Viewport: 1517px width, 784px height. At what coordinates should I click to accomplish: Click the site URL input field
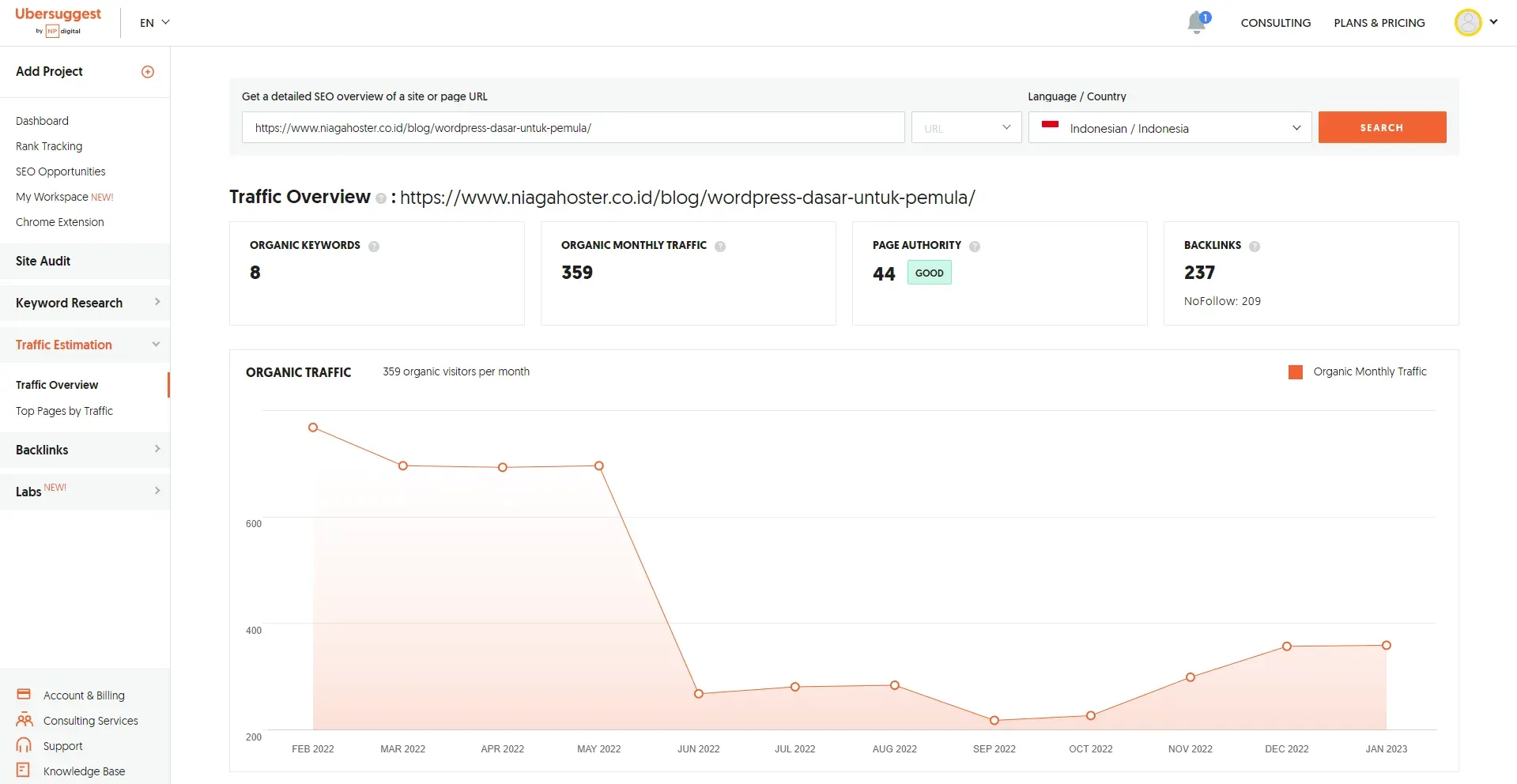coord(572,128)
